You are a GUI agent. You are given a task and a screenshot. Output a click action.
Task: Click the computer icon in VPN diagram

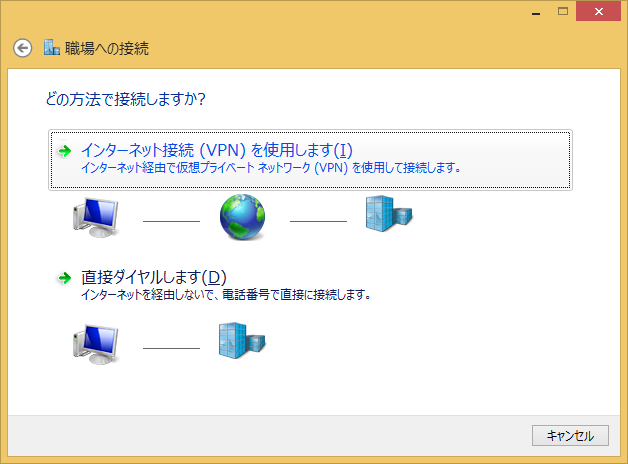pyautogui.click(x=98, y=214)
